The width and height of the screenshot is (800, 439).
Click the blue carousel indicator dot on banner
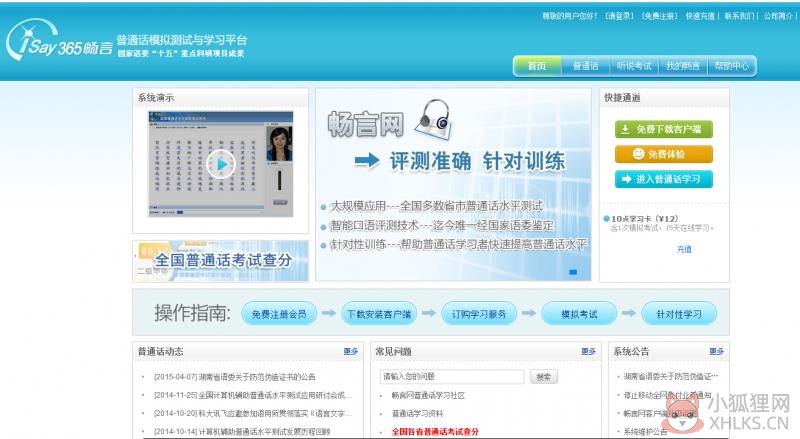tap(573, 272)
